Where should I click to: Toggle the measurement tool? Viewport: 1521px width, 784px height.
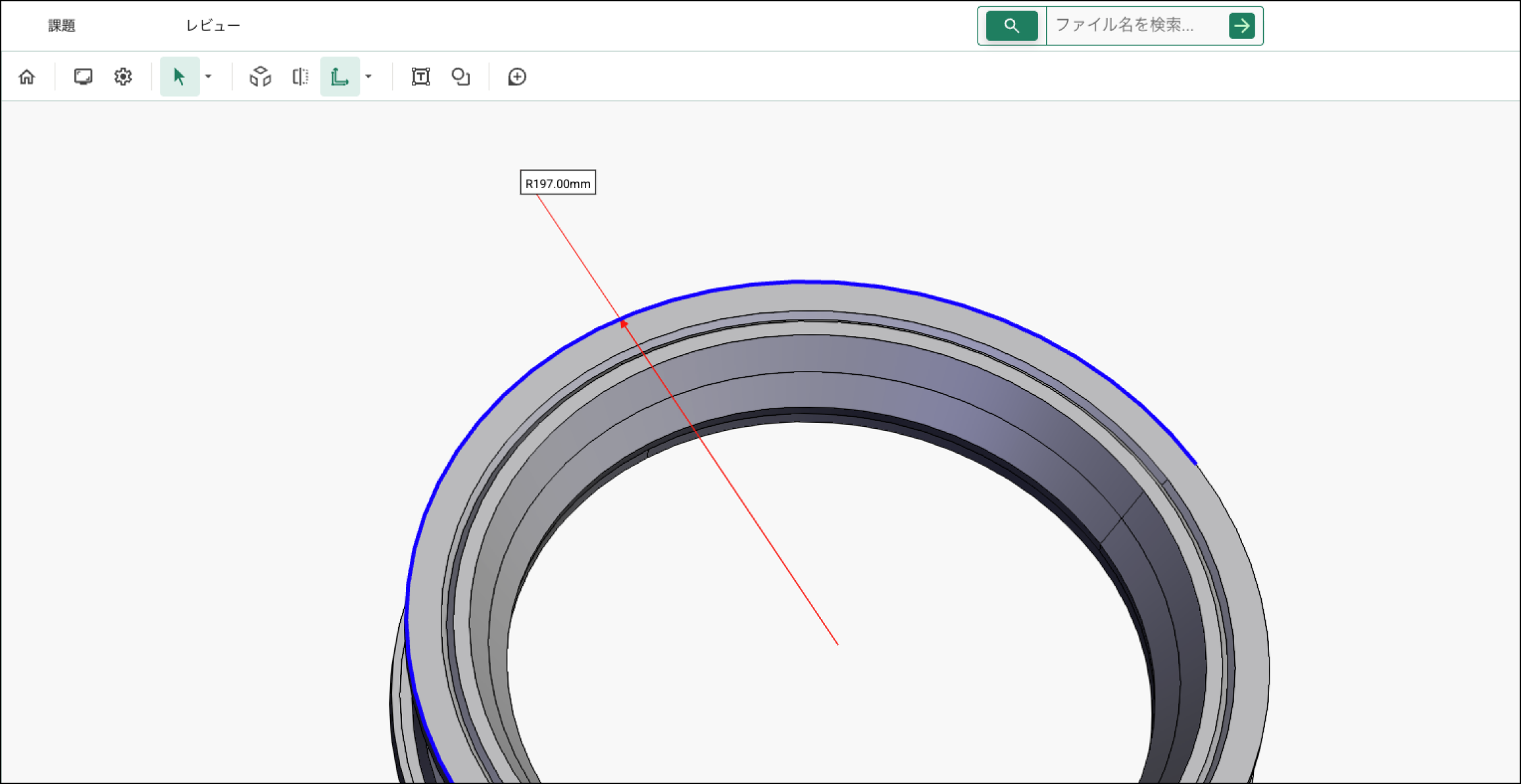[x=339, y=77]
